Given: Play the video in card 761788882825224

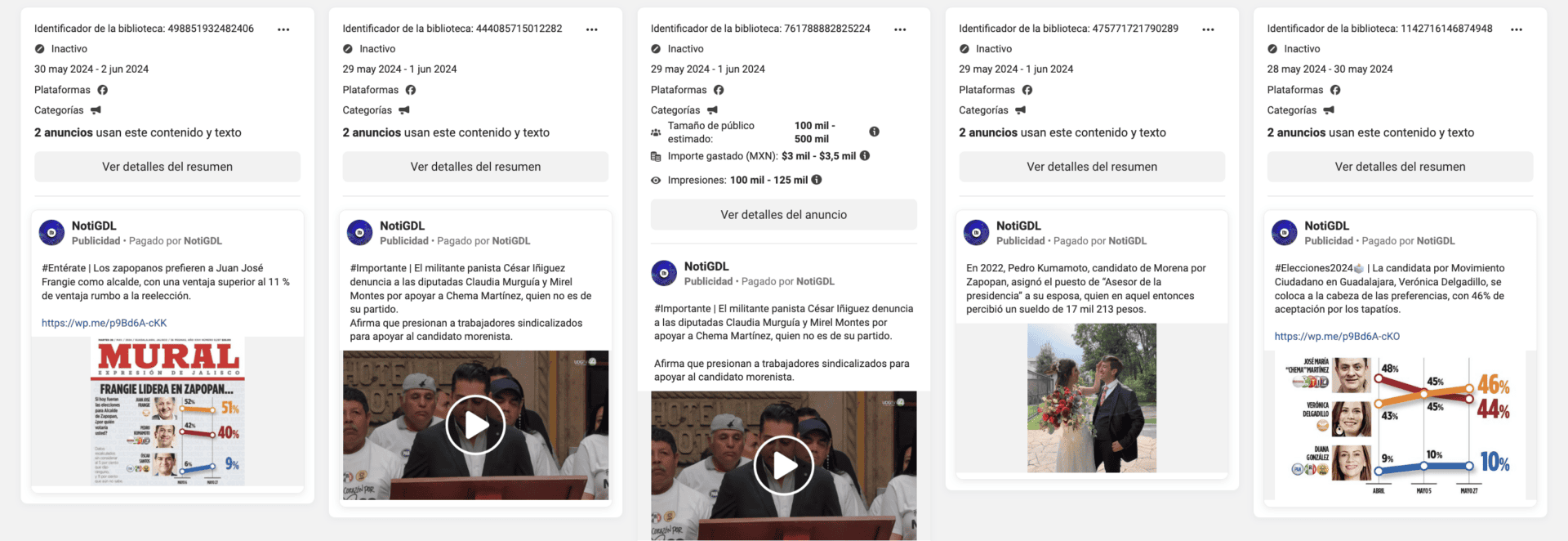Looking at the screenshot, I should click(784, 465).
